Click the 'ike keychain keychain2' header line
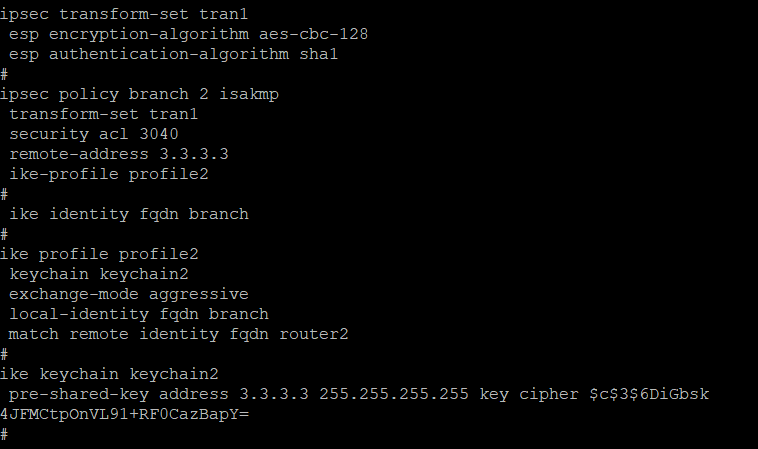 click(x=109, y=373)
